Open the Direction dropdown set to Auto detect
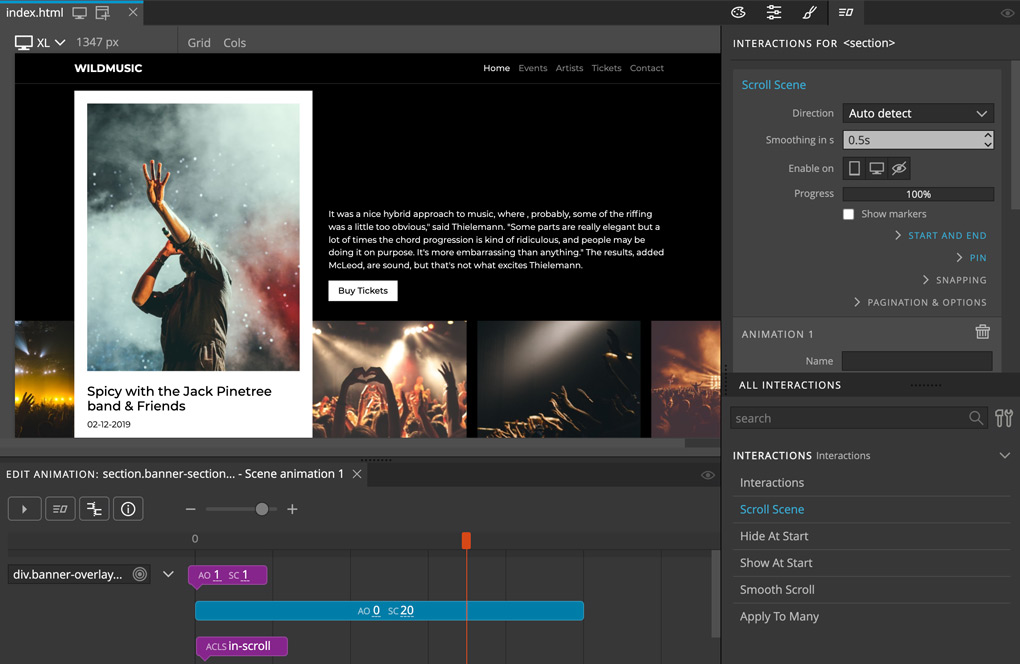This screenshot has width=1020, height=664. click(x=918, y=113)
